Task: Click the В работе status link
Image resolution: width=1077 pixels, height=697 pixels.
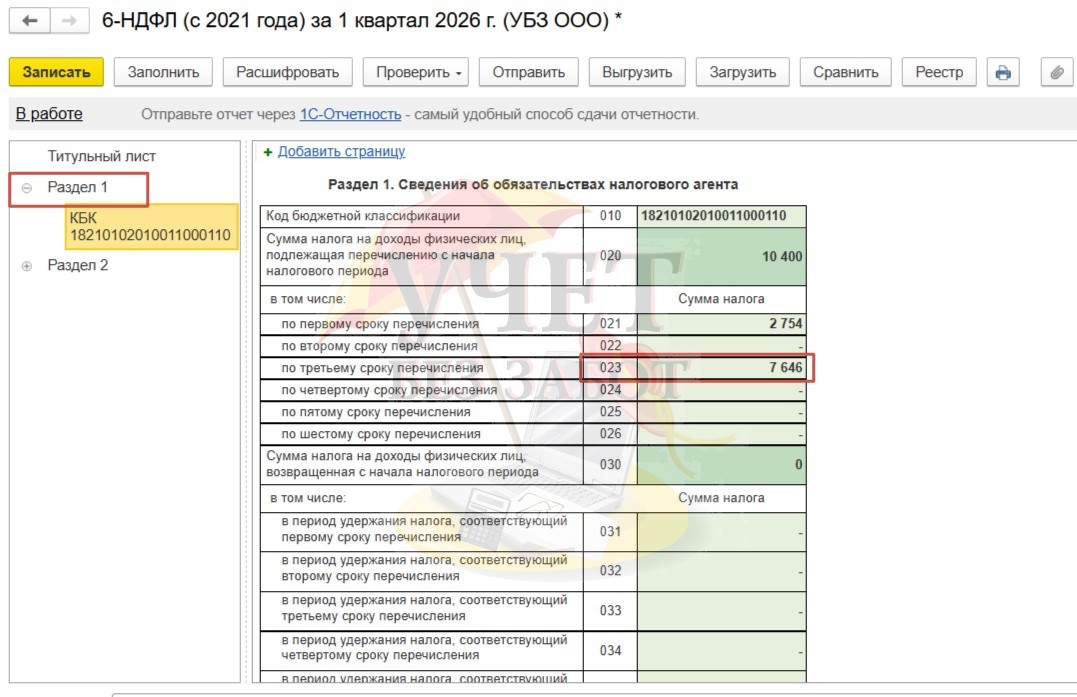Action: coord(49,114)
